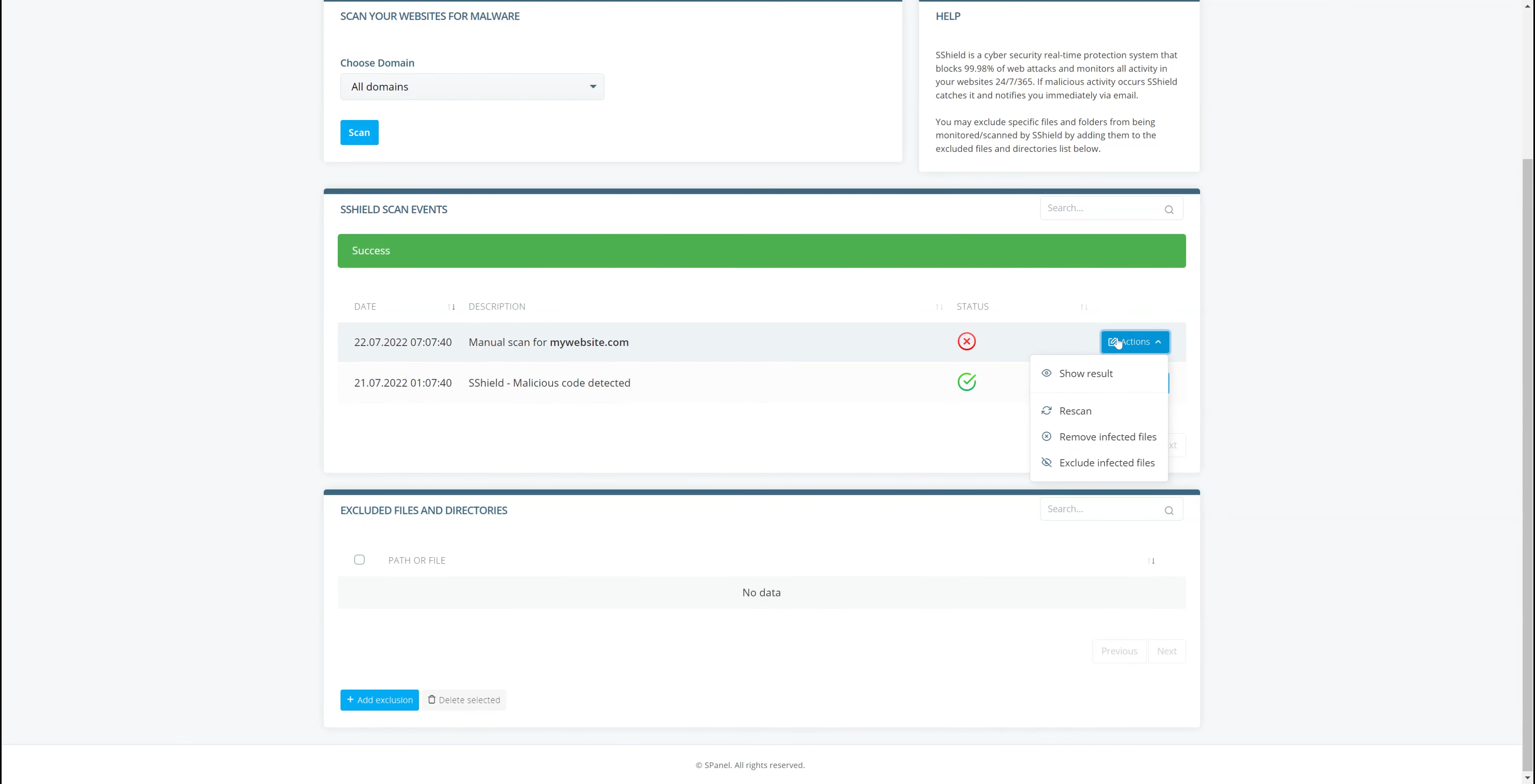This screenshot has width=1535, height=784.
Task: Sort excluded list by Path or File arrows
Action: (x=1151, y=560)
